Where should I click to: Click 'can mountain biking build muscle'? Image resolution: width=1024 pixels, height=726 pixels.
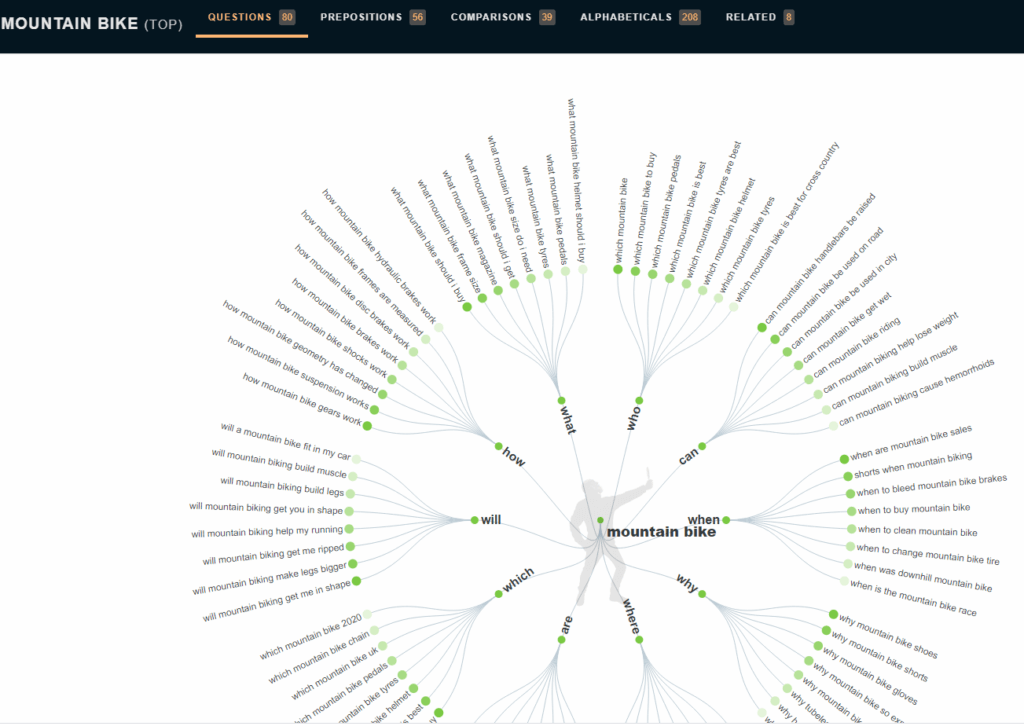pyautogui.click(x=895, y=377)
